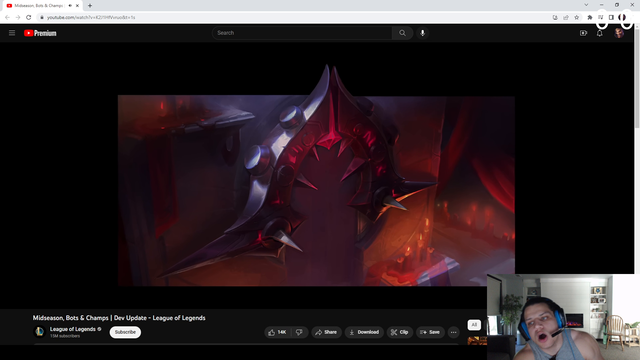Open the Chrome extensions puzzle icon
Viewport: 640px width, 360px height.
[589, 17]
